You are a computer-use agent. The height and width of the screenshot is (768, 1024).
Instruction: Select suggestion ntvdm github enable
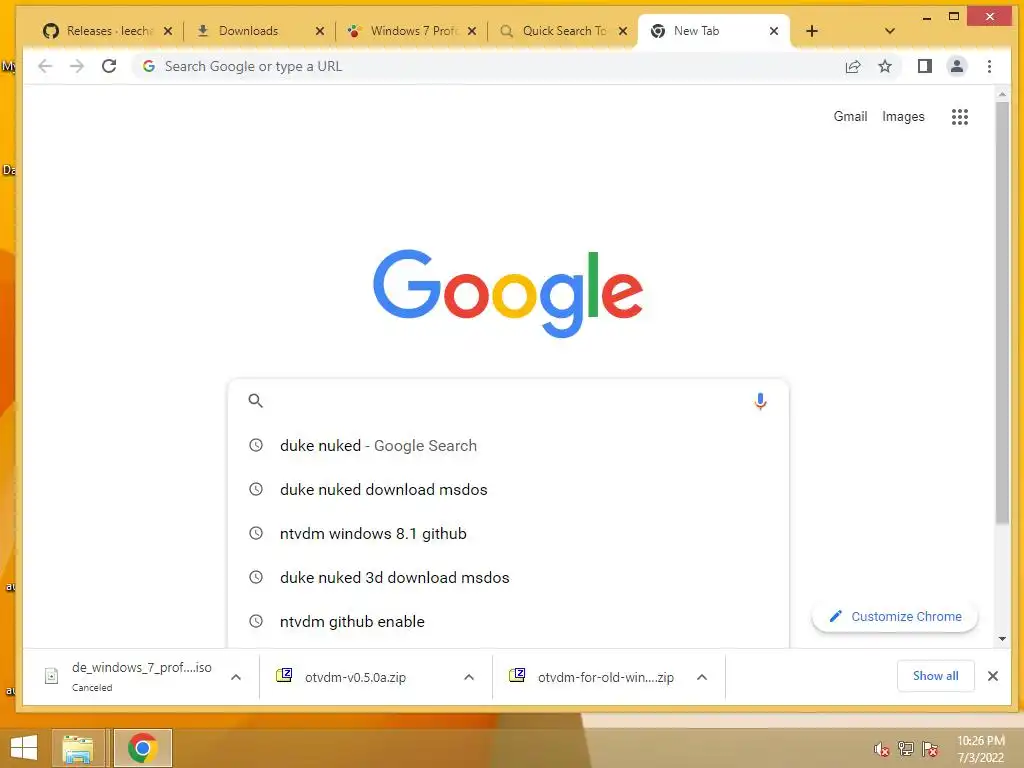(x=508, y=621)
